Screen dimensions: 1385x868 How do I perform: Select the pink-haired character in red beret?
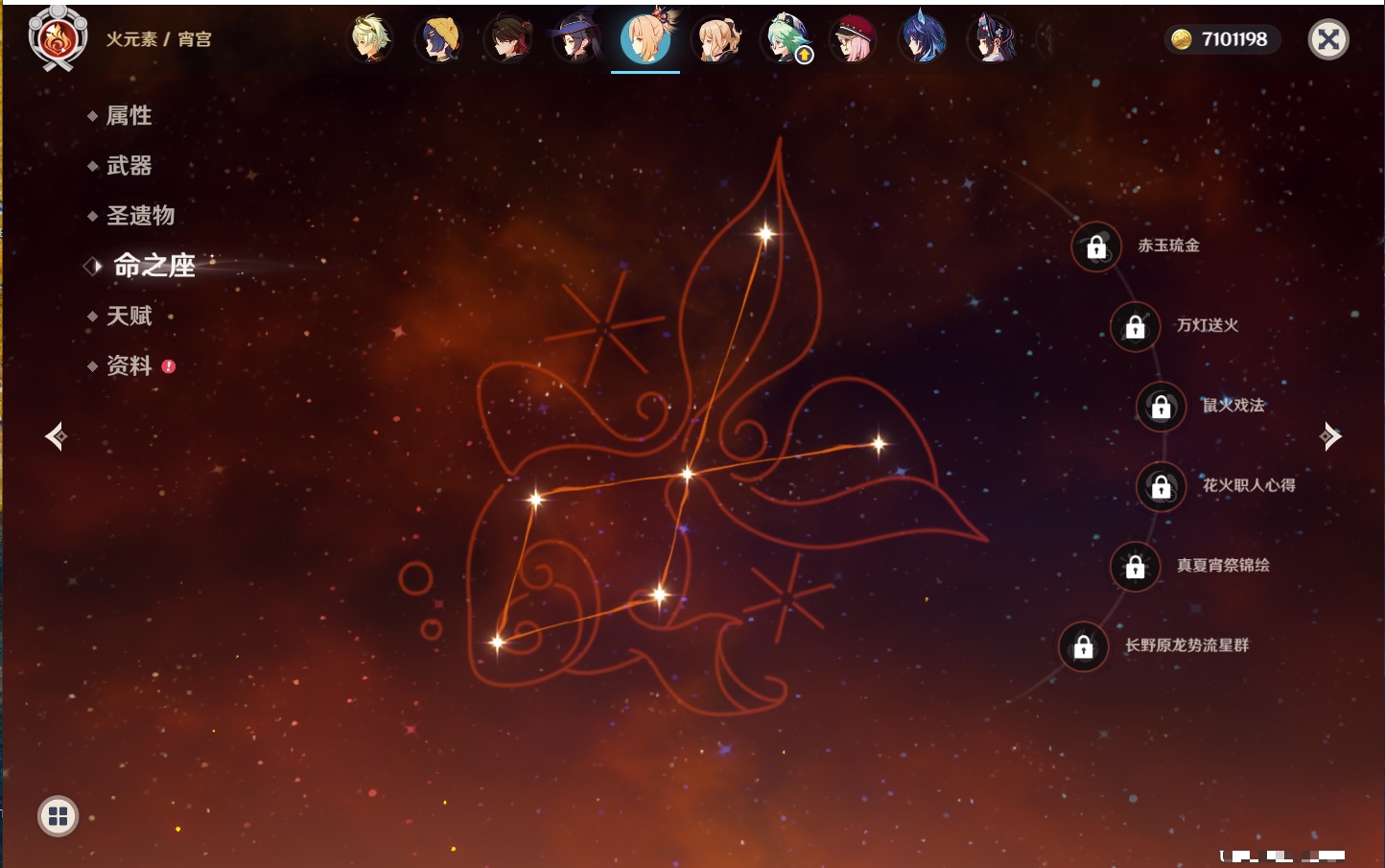coord(853,39)
